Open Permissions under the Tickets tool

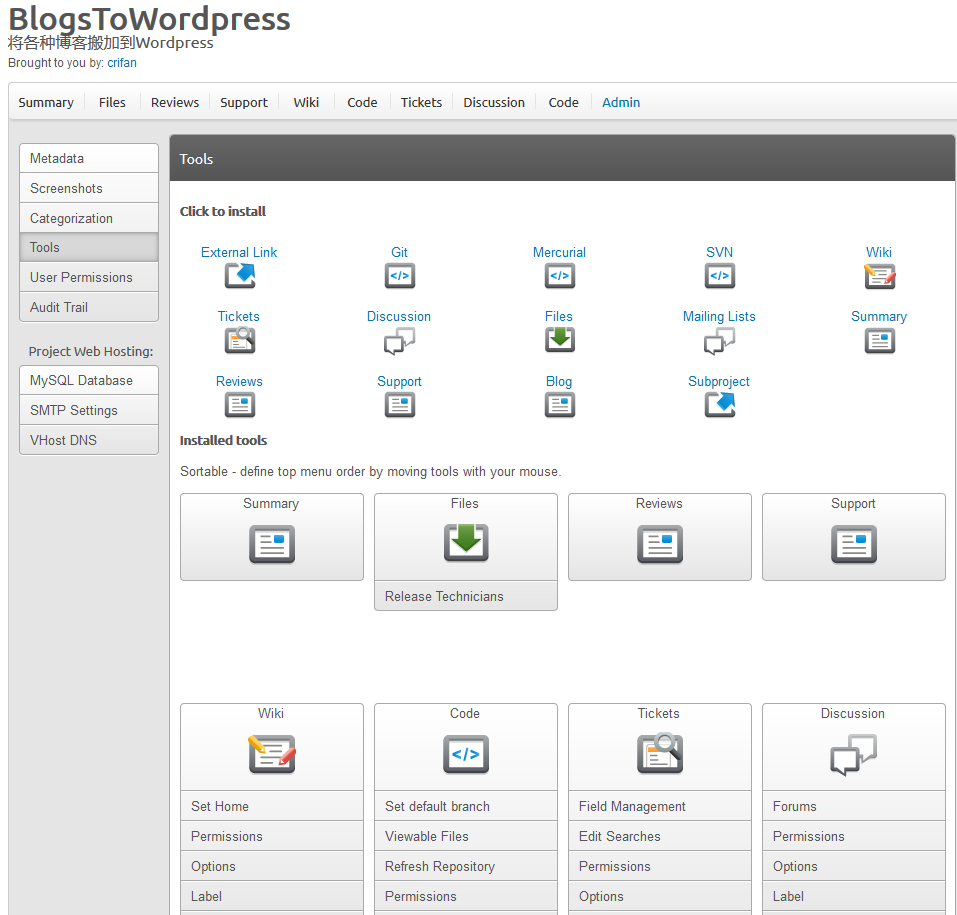660,866
